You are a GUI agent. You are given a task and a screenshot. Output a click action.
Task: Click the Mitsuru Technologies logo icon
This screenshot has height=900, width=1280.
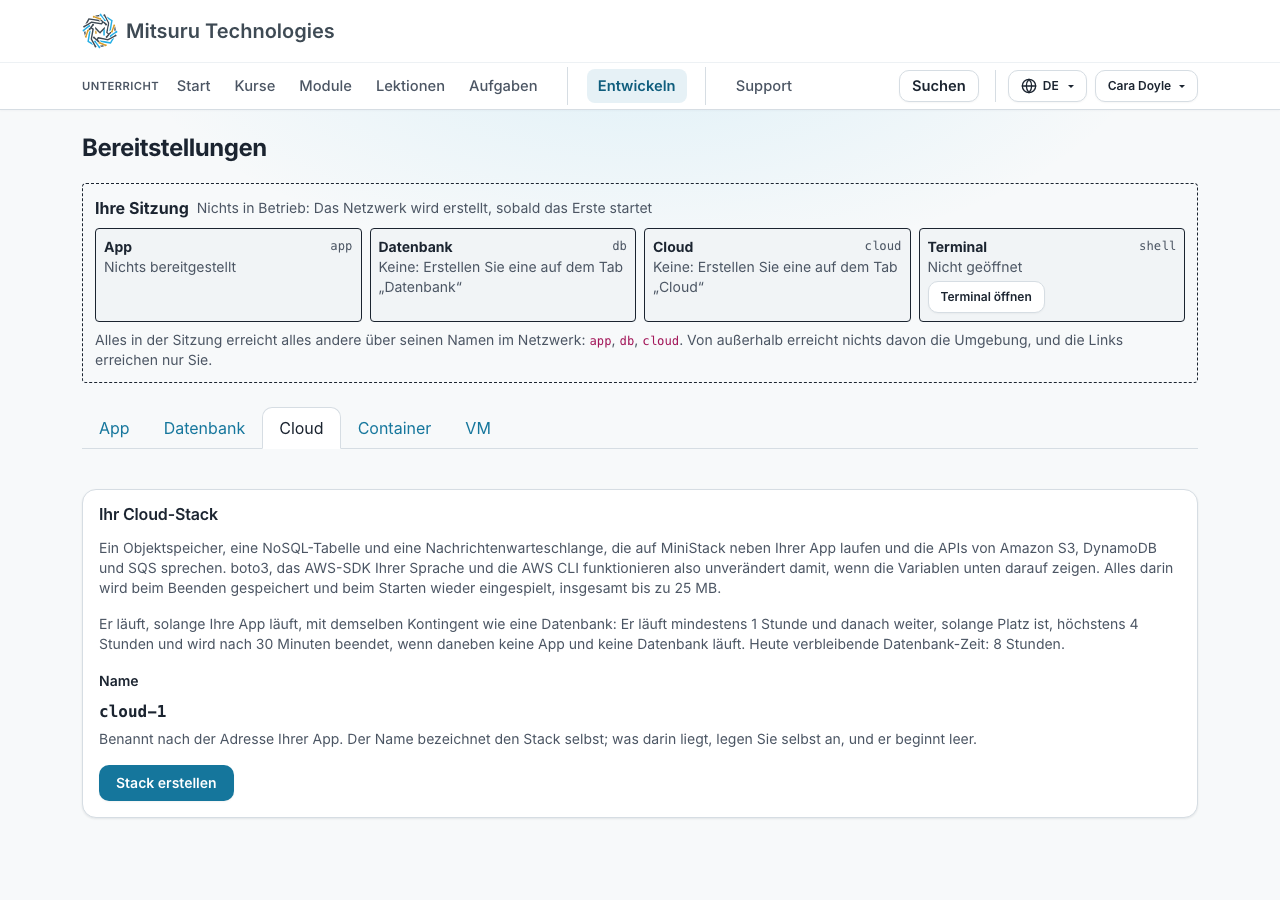(x=100, y=31)
